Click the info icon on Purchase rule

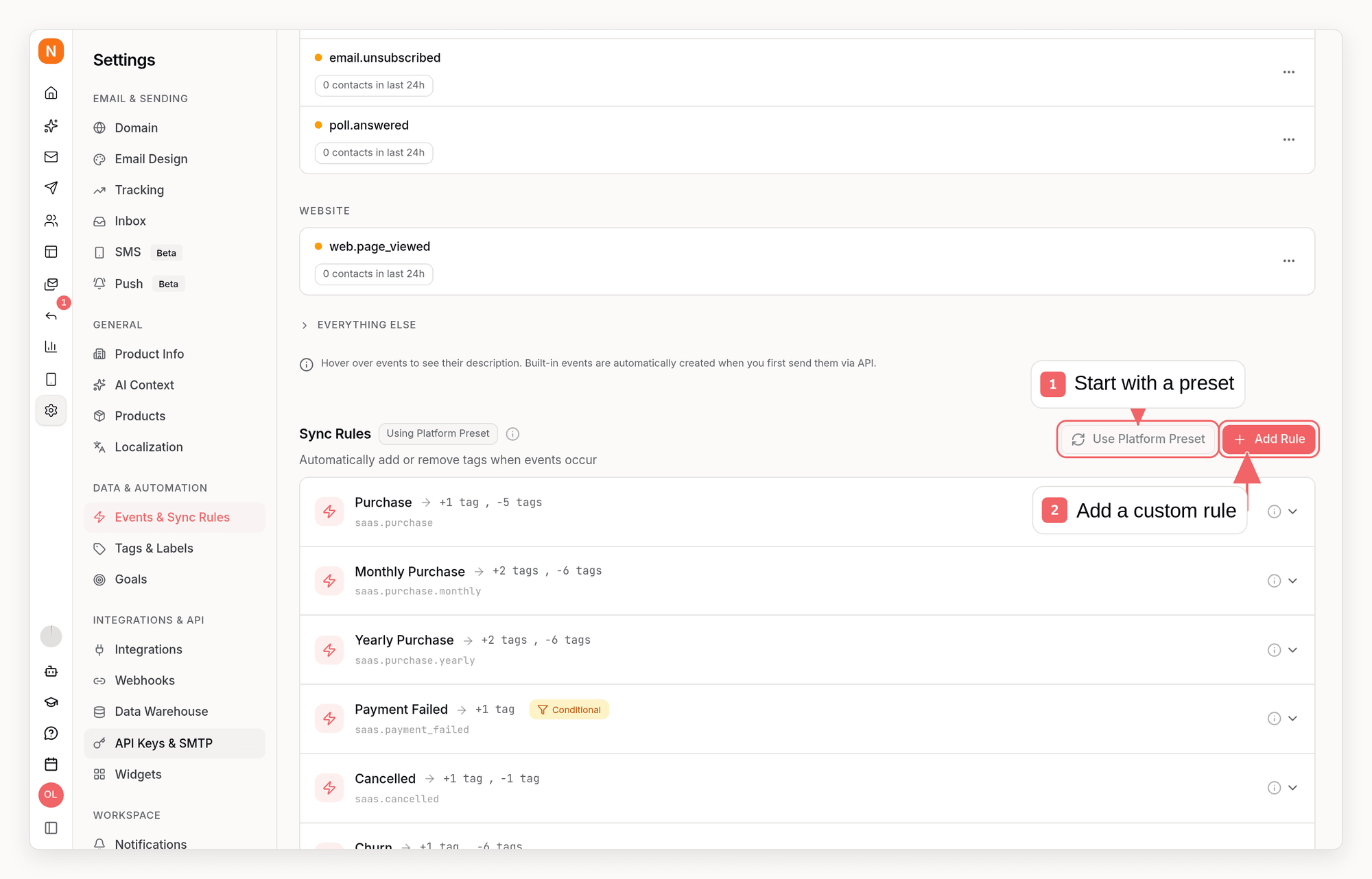(1274, 511)
